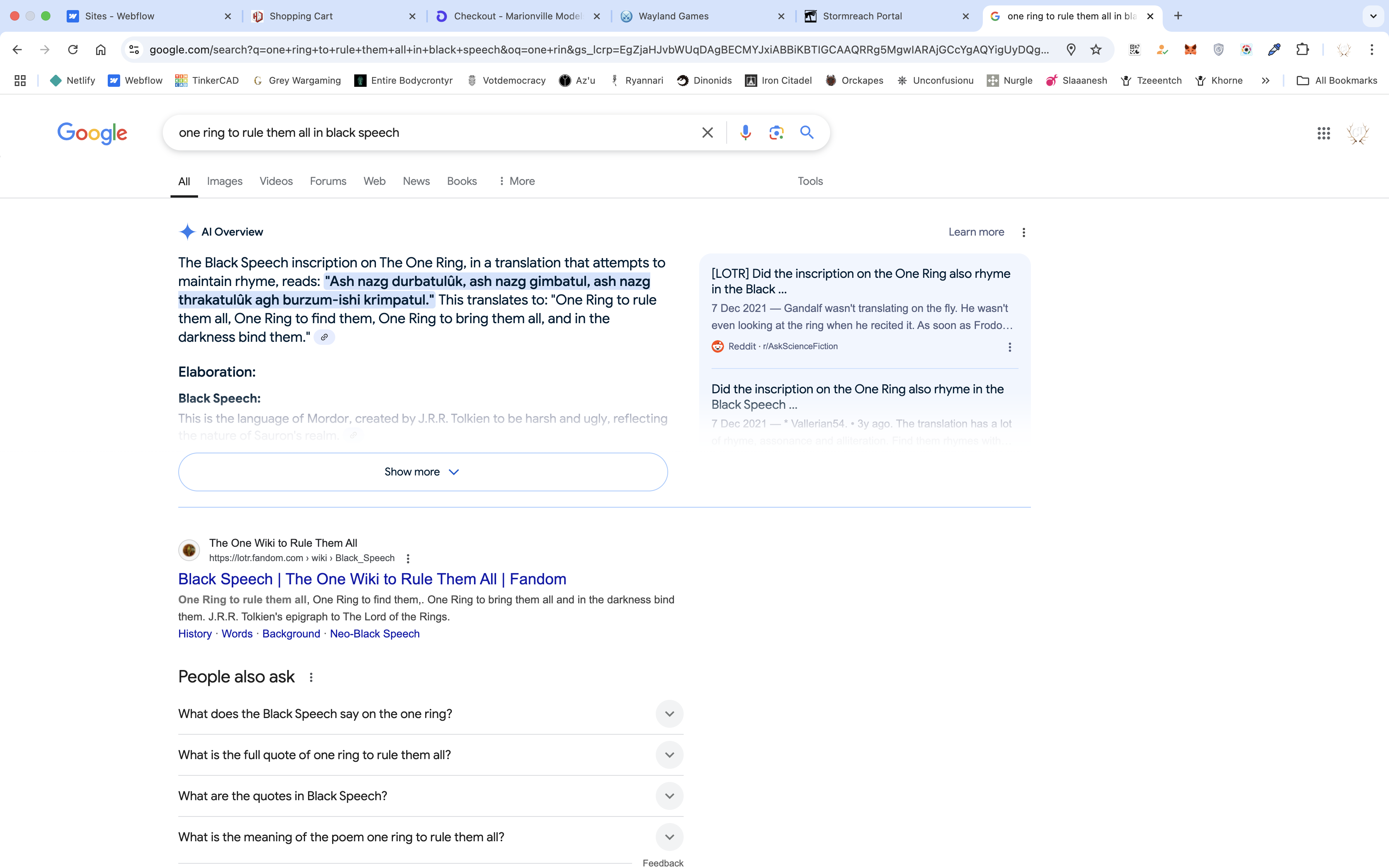Image resolution: width=1389 pixels, height=868 pixels.
Task: Click the Tools button under the search bar
Action: (810, 181)
